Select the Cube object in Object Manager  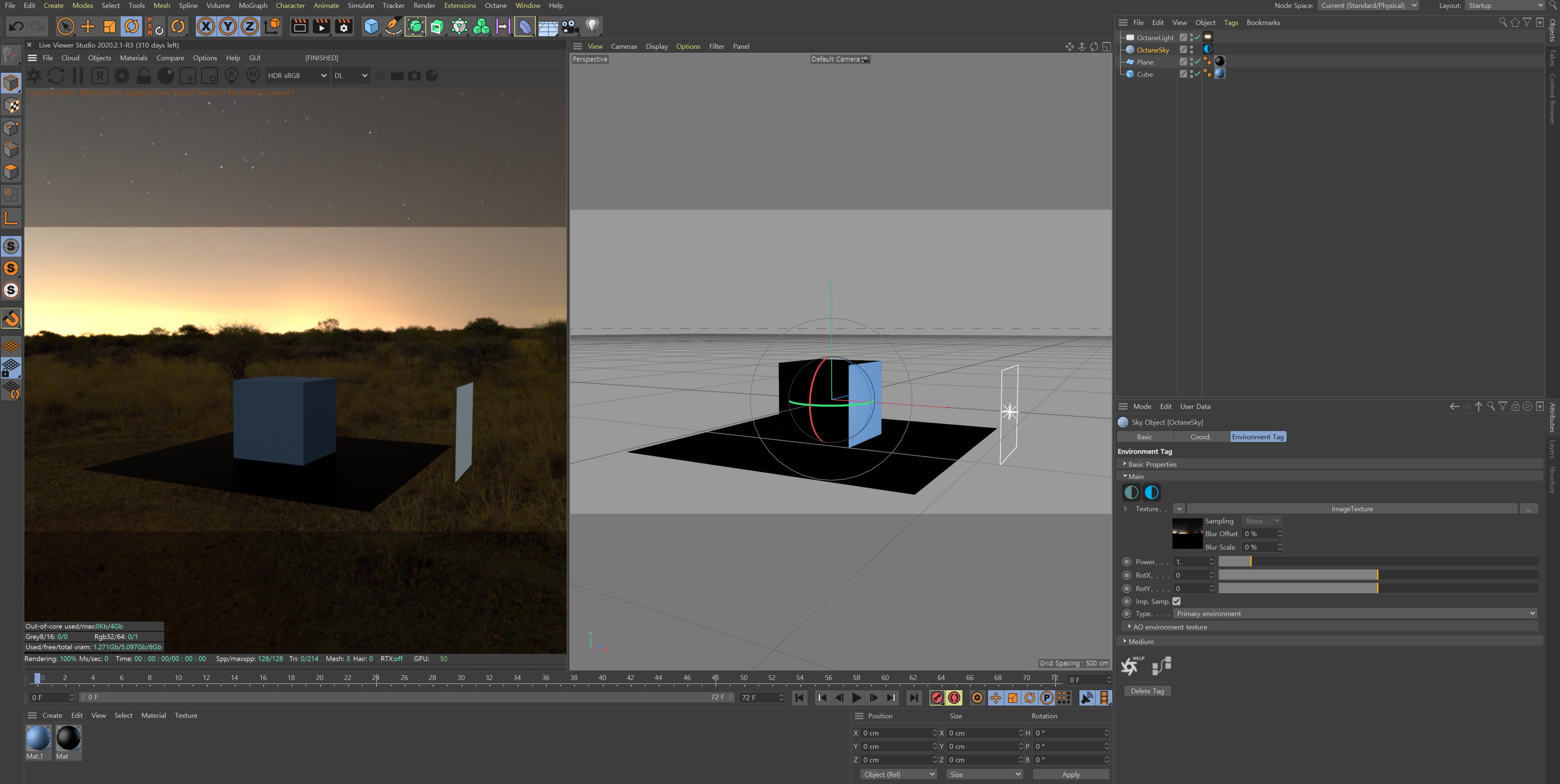click(x=1144, y=74)
